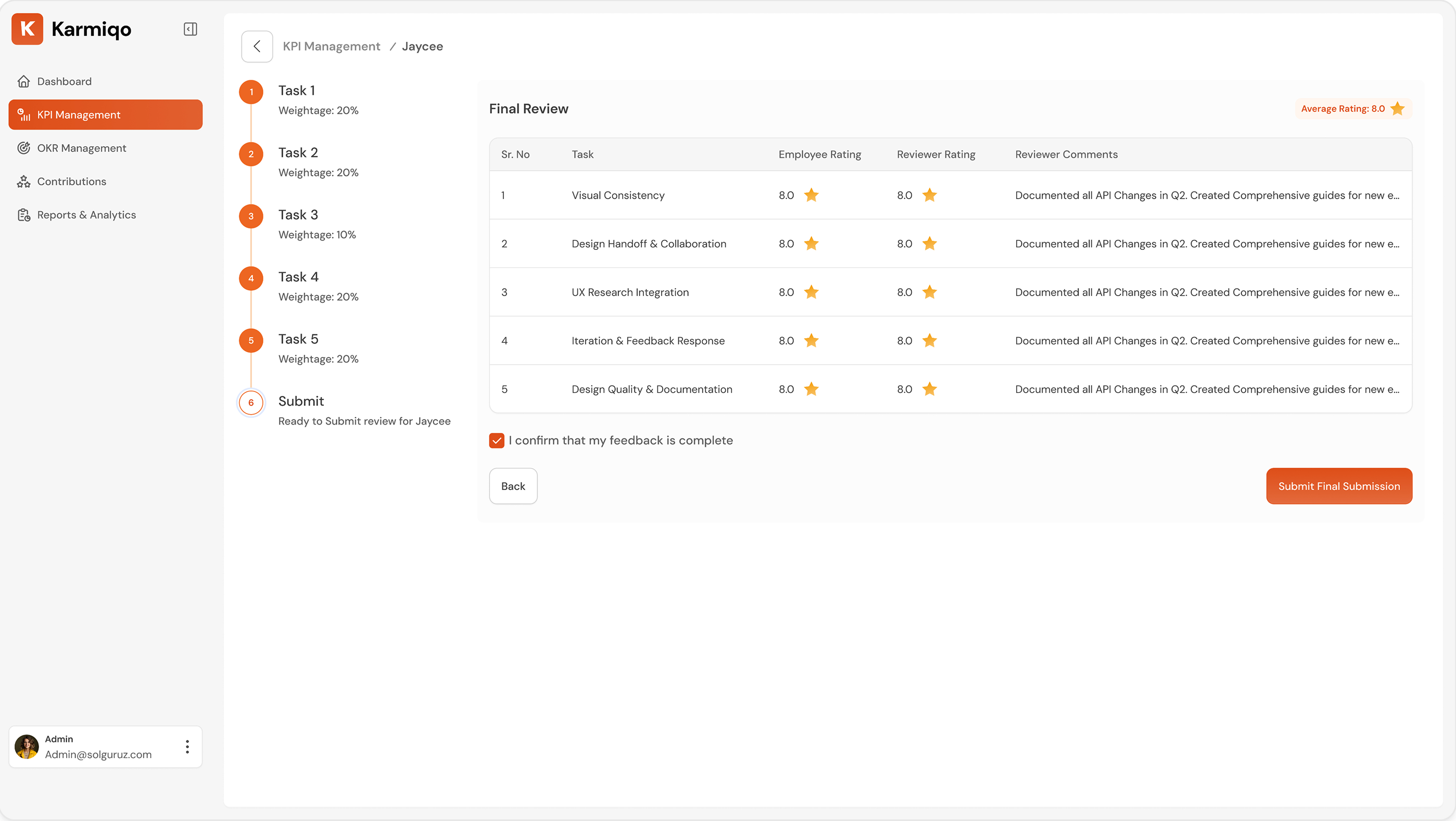Click the KPI Management breadcrumb link
The width and height of the screenshot is (1456, 821).
click(x=331, y=46)
